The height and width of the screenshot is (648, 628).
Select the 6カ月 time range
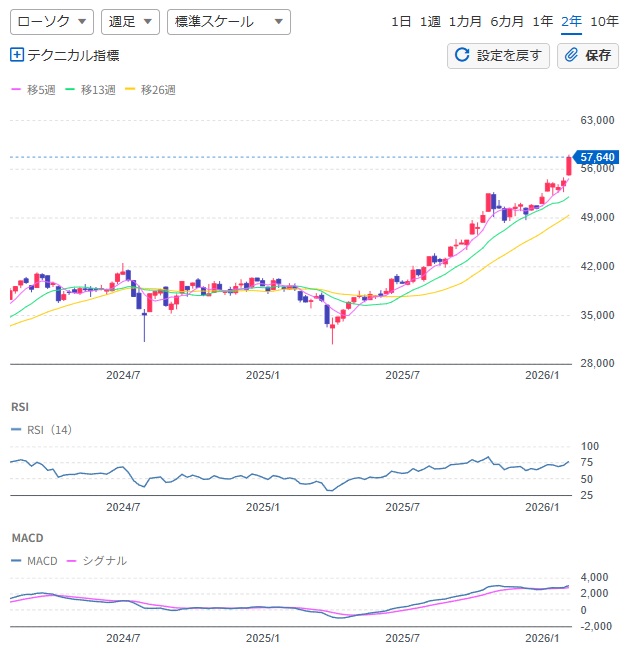(507, 21)
